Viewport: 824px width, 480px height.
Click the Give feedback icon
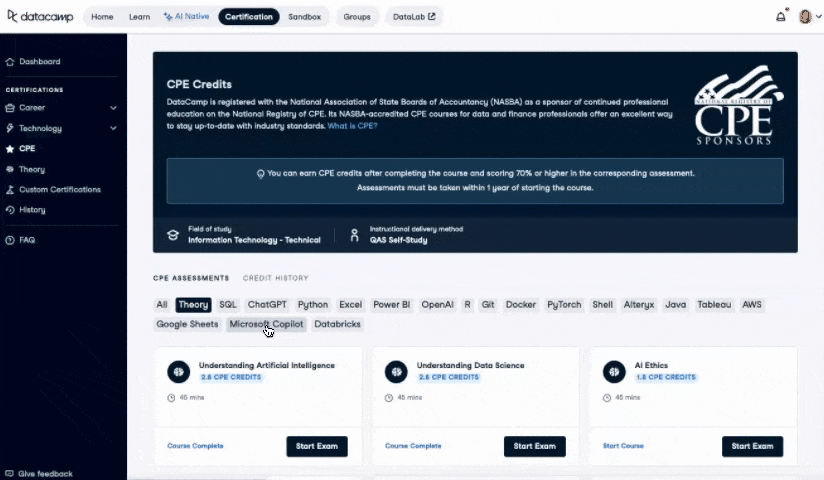pos(9,473)
